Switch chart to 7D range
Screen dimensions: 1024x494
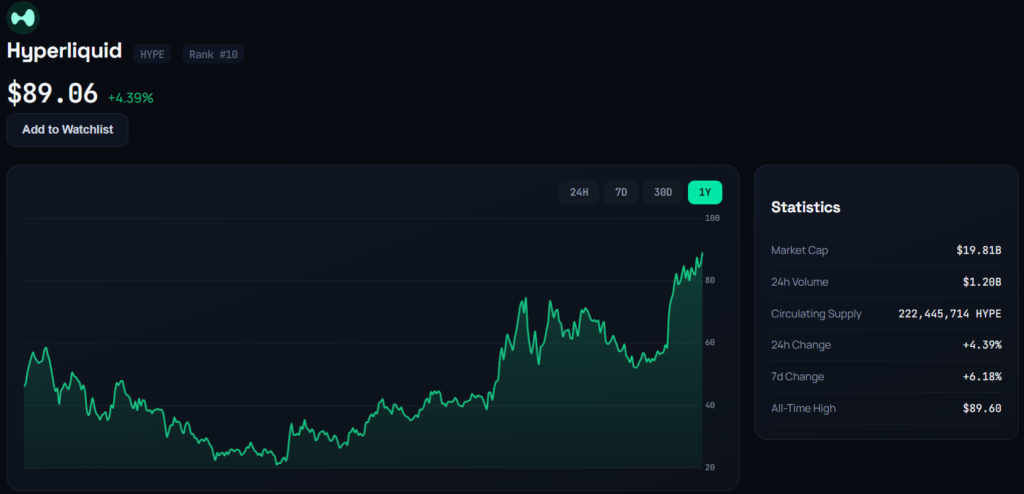620,192
